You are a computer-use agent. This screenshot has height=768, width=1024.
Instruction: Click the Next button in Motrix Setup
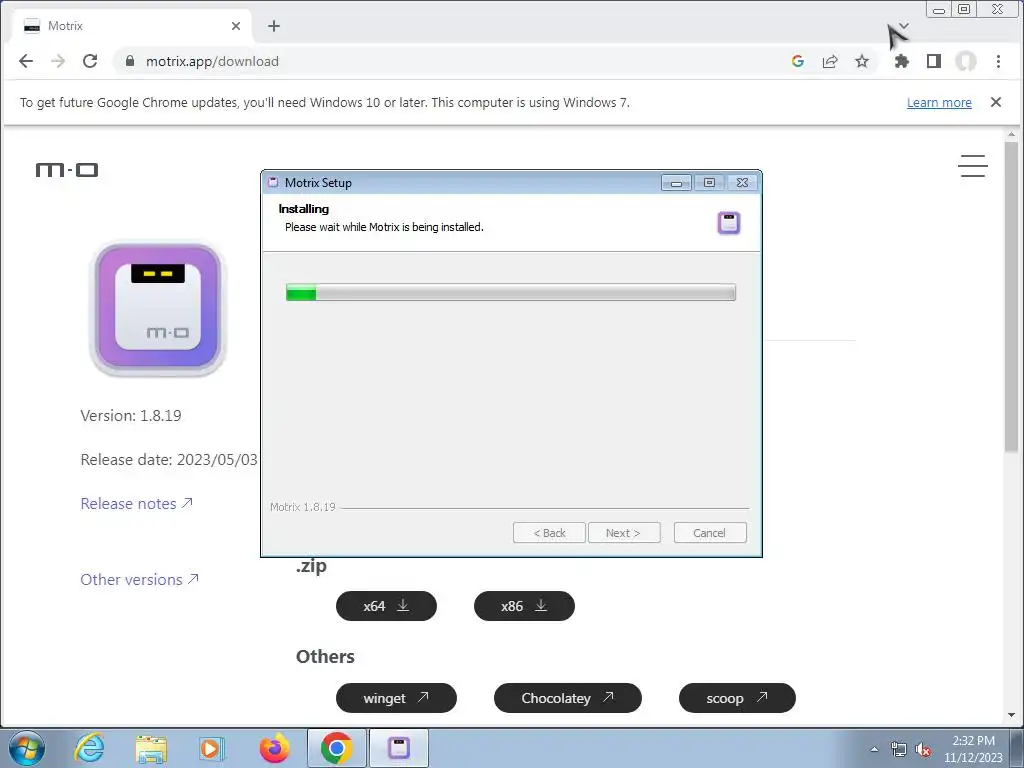point(624,533)
